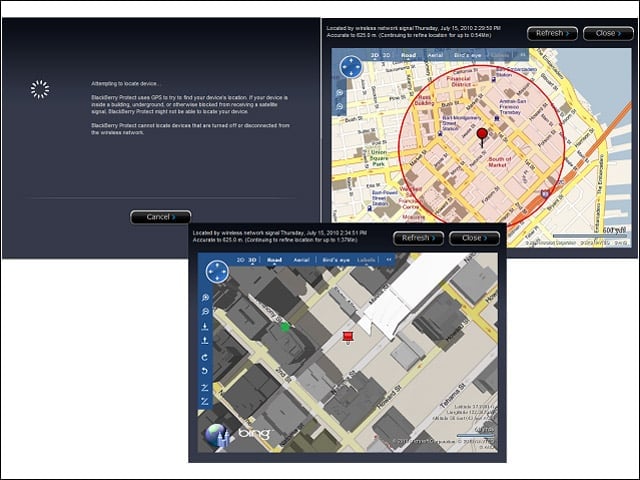Click upper Z-shaped icon in 3D sidebar
This screenshot has height=480, width=640.
[x=205, y=388]
